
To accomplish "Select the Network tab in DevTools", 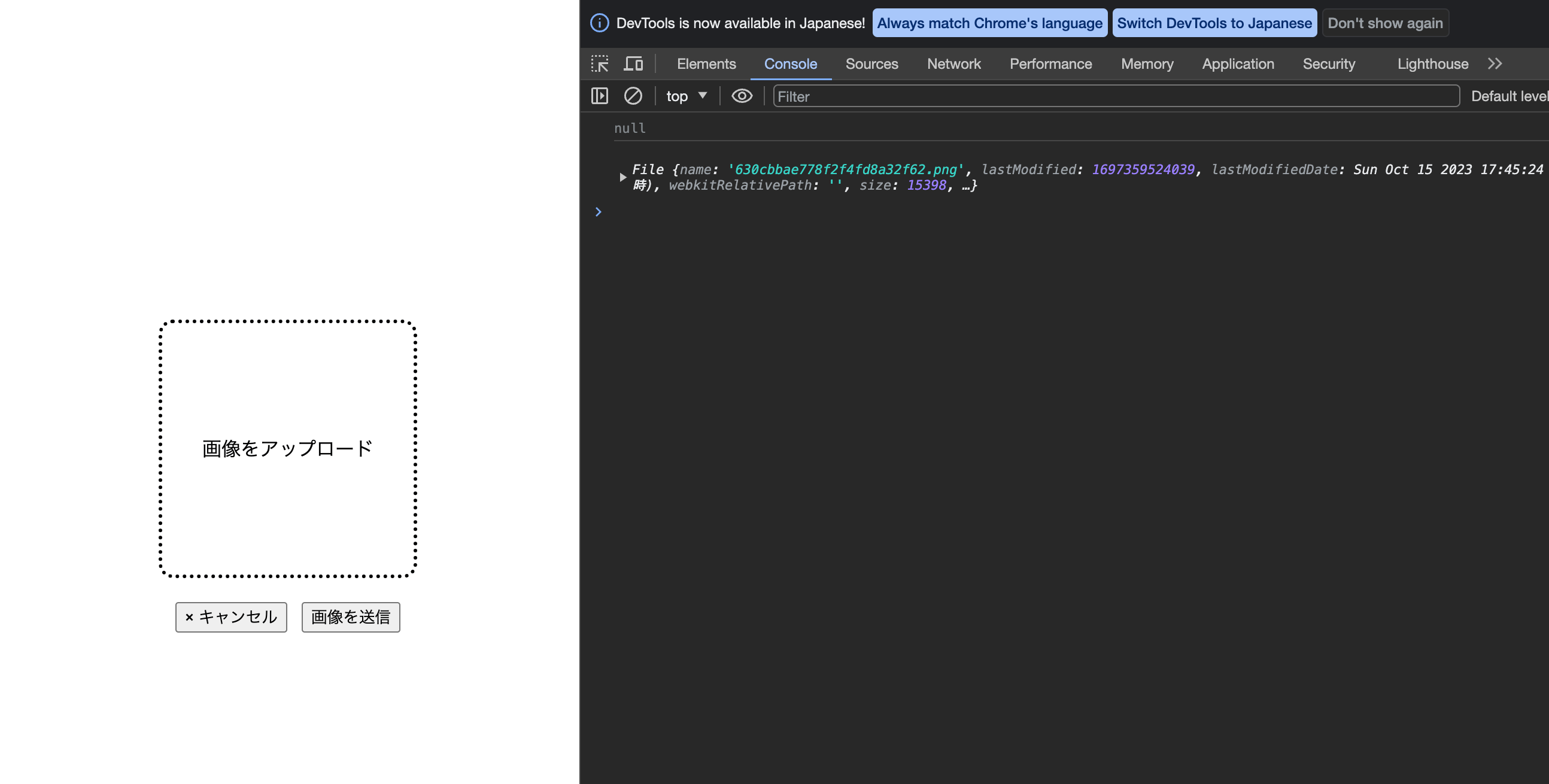I will pos(953,63).
